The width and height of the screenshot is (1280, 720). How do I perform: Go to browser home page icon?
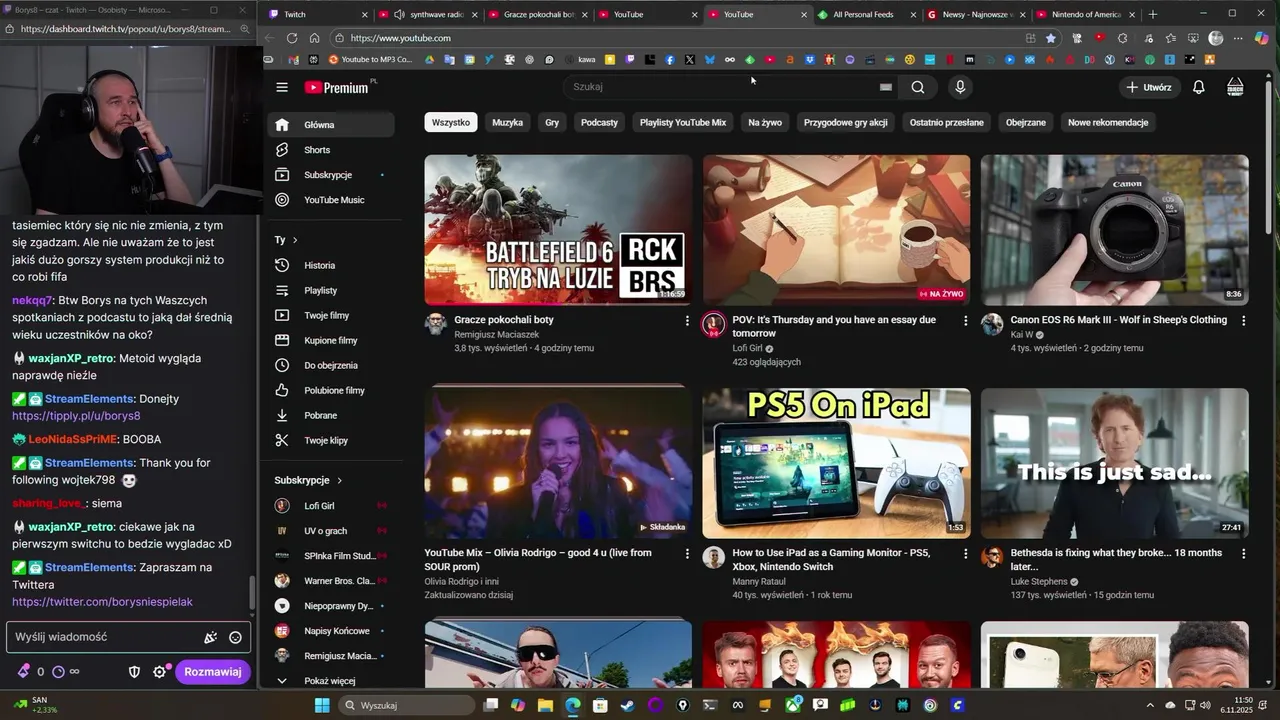click(314, 38)
